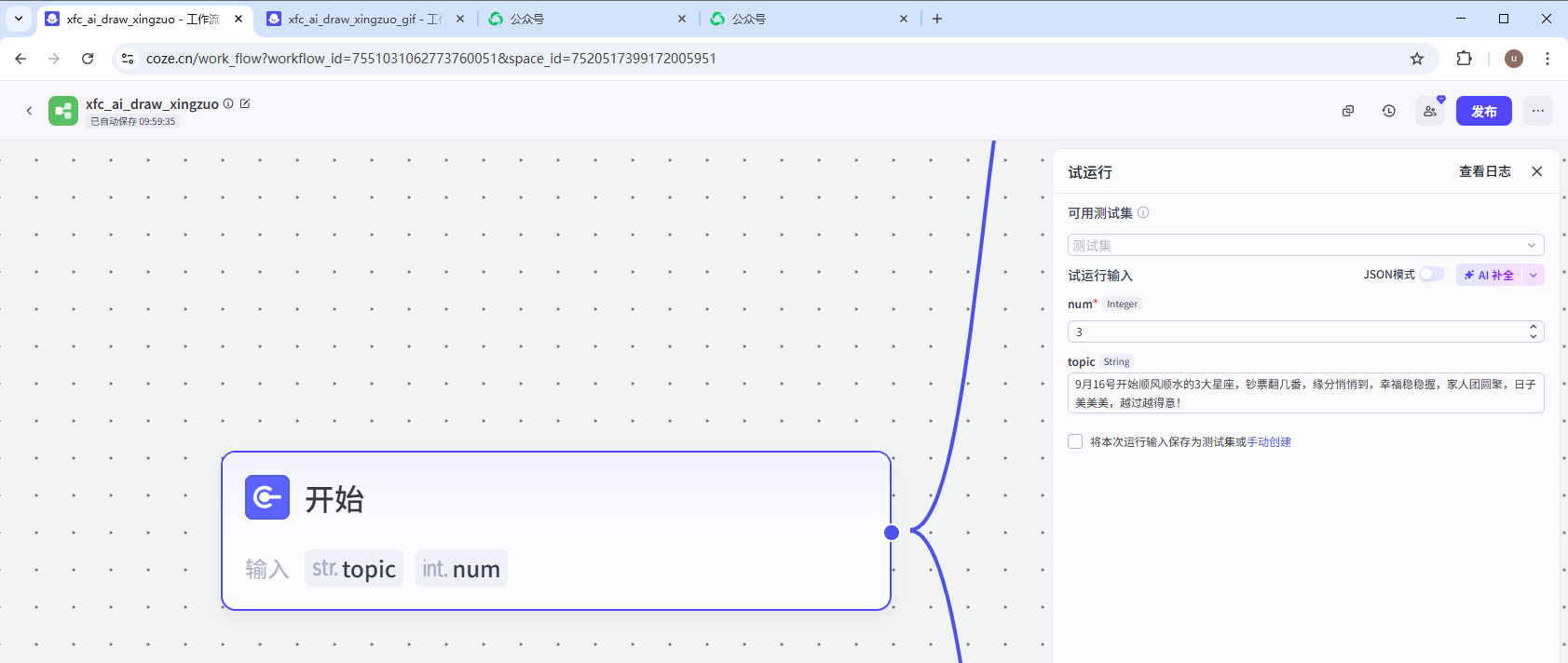Screen dimensions: 1568x663
Task: Click the browser forward button
Action: (x=54, y=58)
